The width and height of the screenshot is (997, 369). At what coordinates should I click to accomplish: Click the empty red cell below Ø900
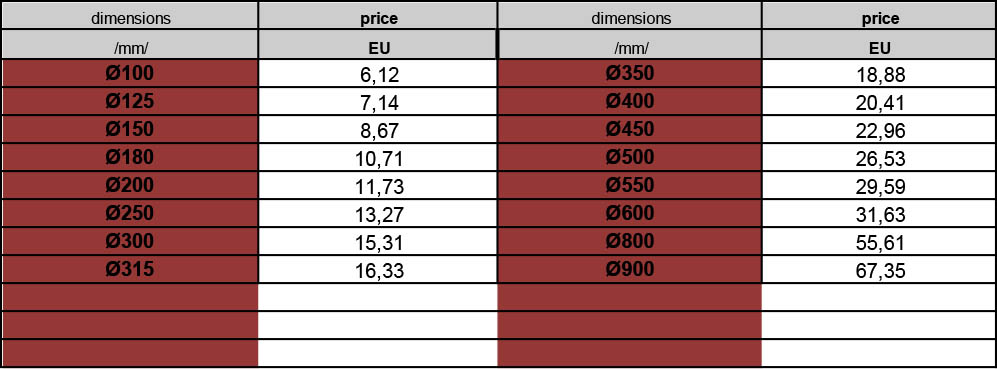629,297
